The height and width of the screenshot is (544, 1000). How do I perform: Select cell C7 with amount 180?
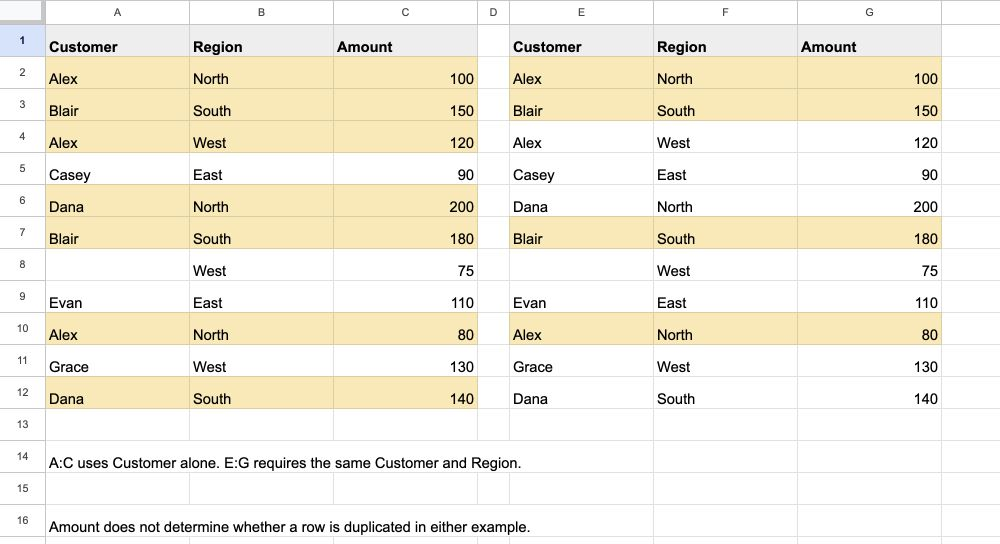[x=405, y=233]
